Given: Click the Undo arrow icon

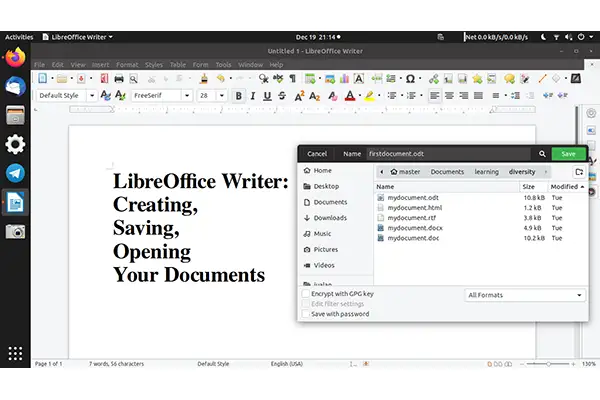Looking at the screenshot, I should 221,79.
